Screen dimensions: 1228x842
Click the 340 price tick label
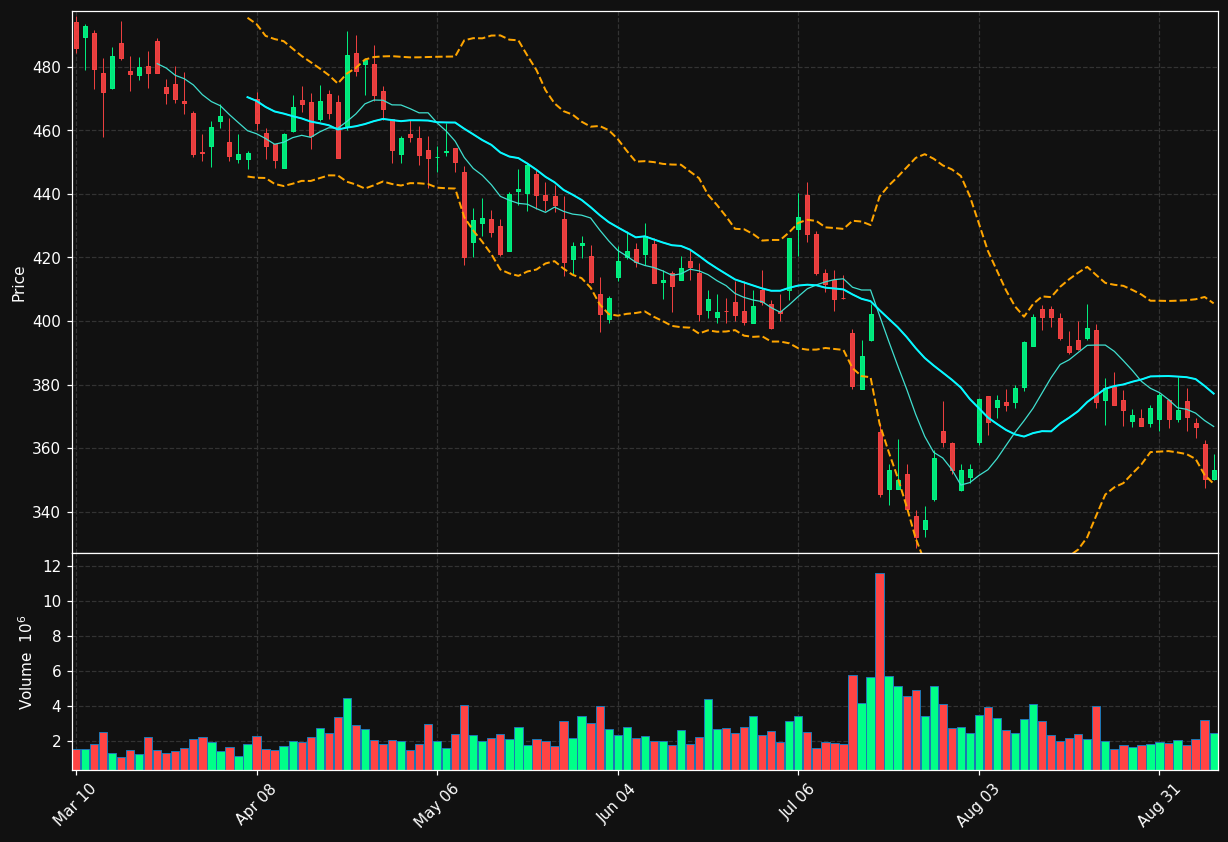48,513
